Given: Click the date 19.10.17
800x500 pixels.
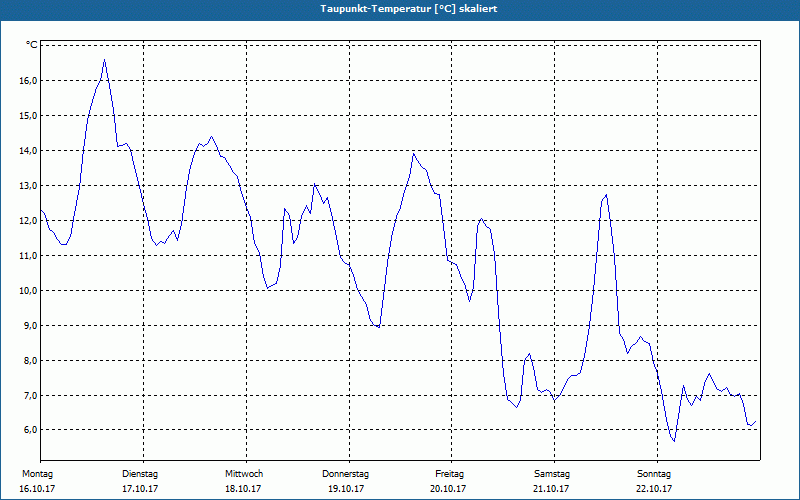Looking at the screenshot, I should [346, 489].
